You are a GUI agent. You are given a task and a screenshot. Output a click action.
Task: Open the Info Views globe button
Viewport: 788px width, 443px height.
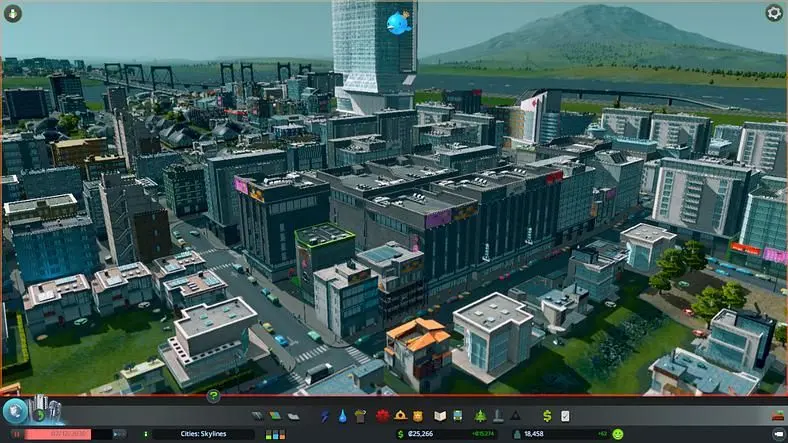point(15,411)
